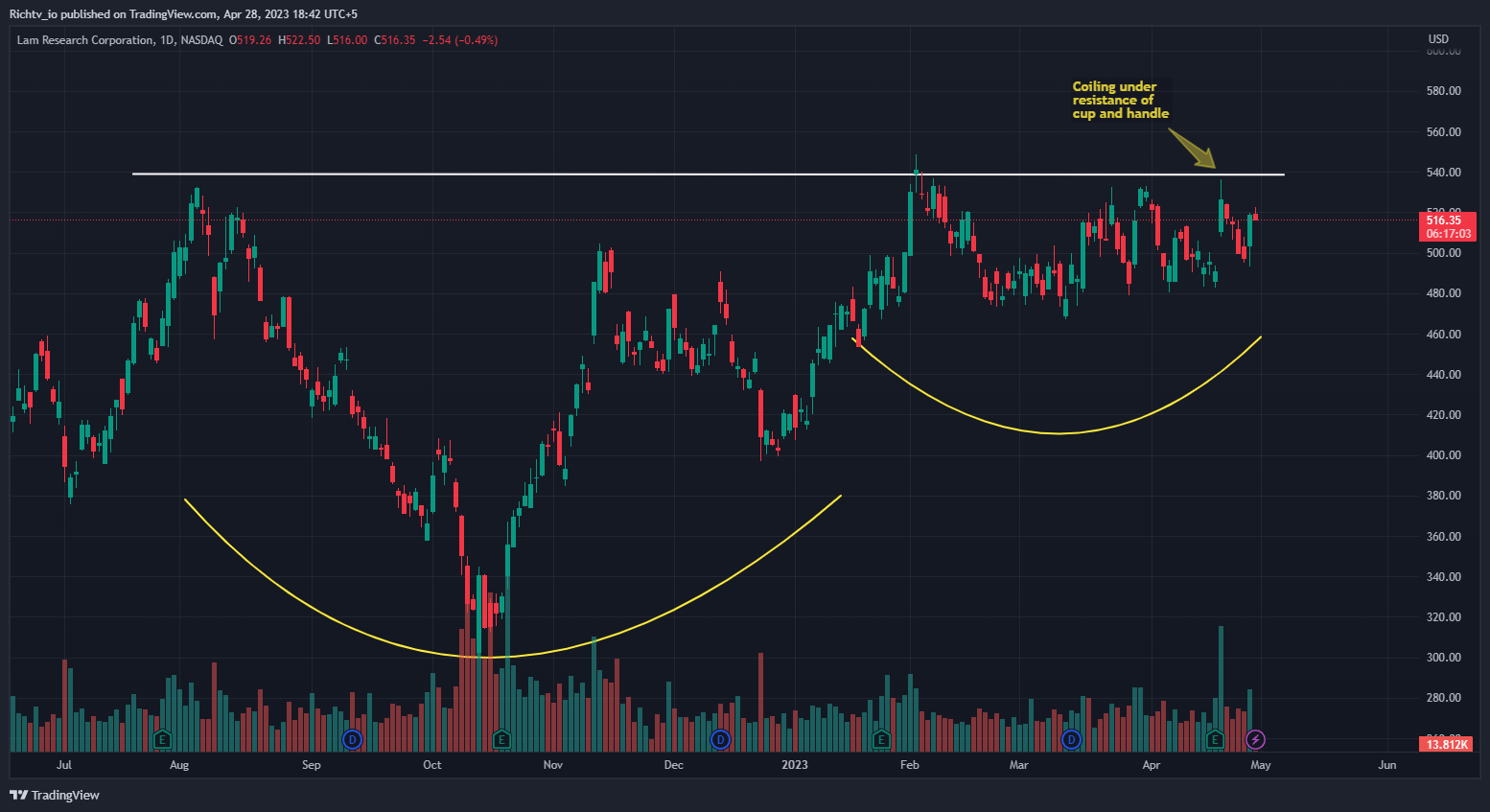
Task: Click the earnings E marker before Feb
Action: 881,739
